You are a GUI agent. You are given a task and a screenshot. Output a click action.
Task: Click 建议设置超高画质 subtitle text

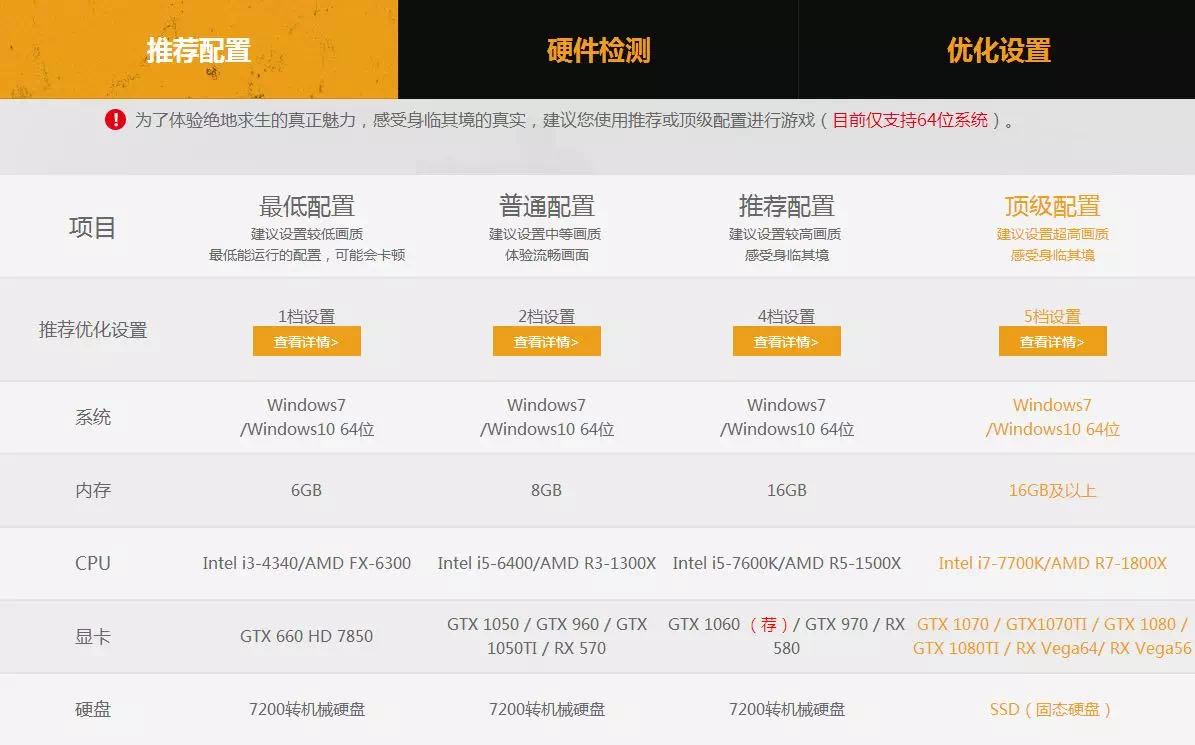pos(1052,234)
